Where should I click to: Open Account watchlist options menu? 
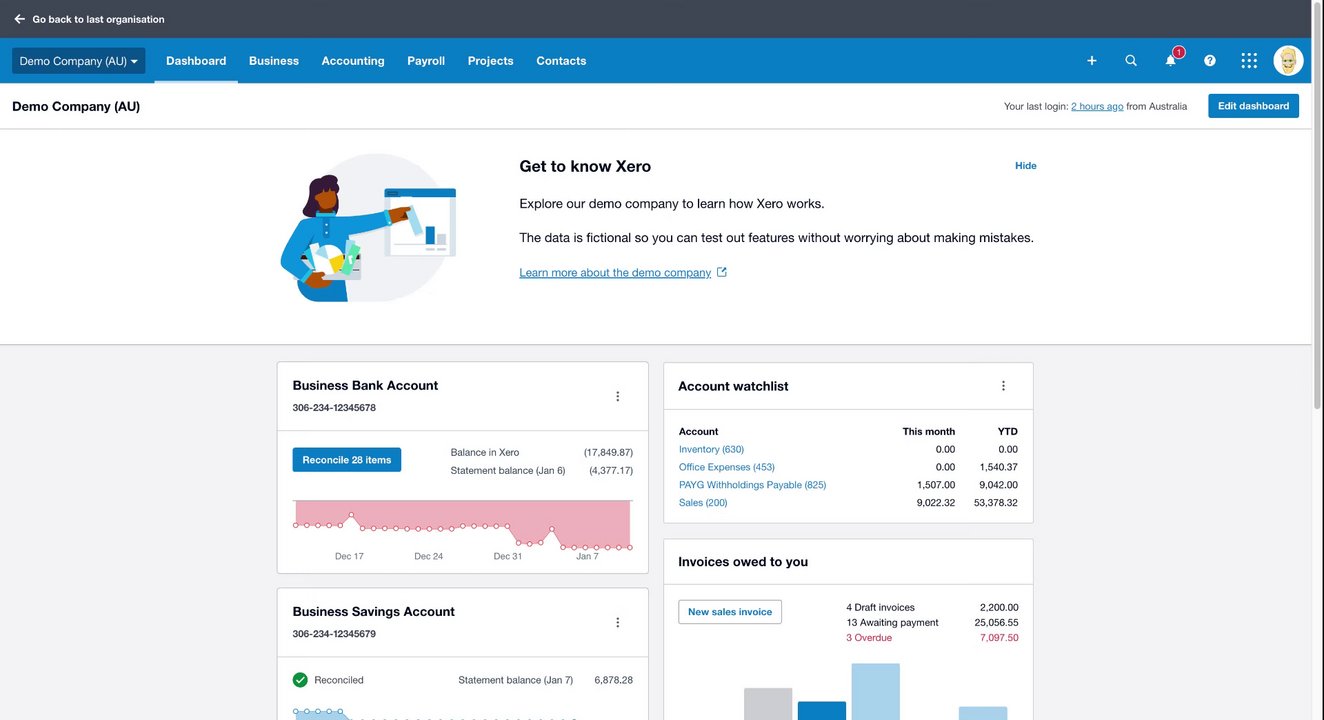click(1003, 386)
